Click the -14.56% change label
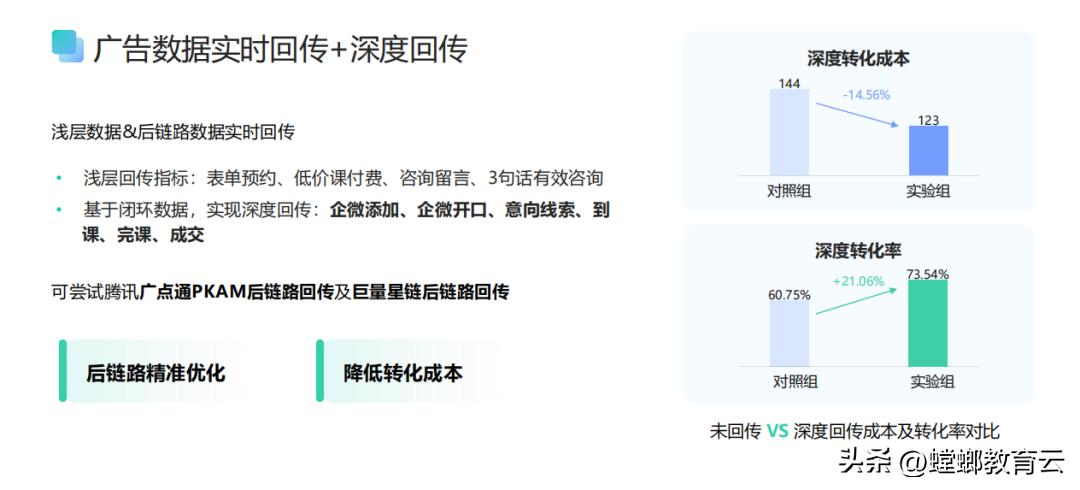This screenshot has width=1080, height=490. (865, 95)
